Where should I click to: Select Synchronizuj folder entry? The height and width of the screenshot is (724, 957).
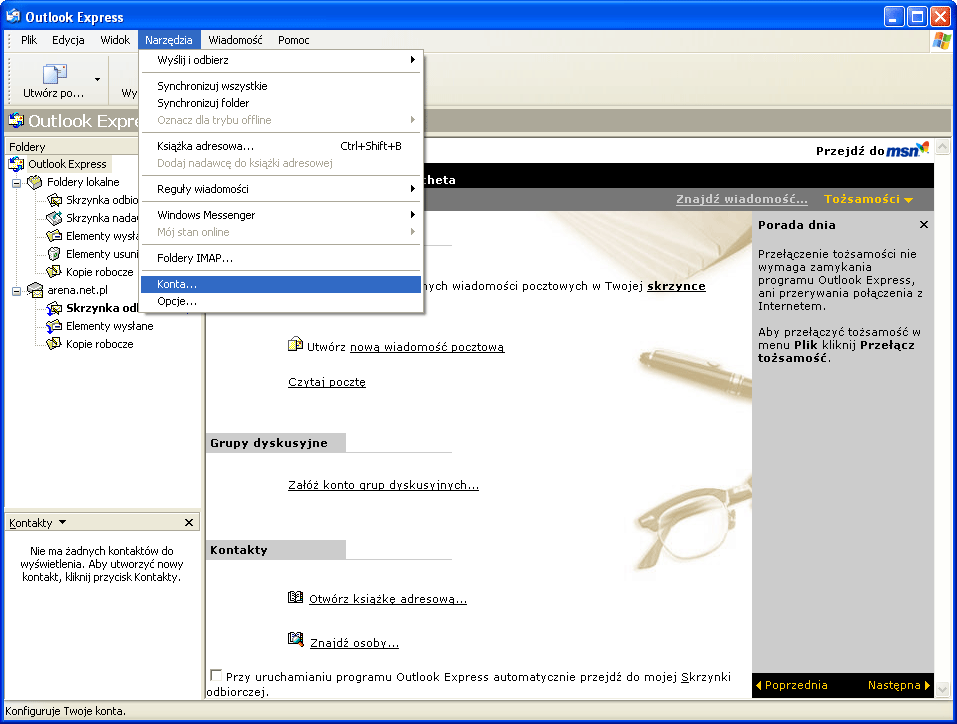coord(281,103)
